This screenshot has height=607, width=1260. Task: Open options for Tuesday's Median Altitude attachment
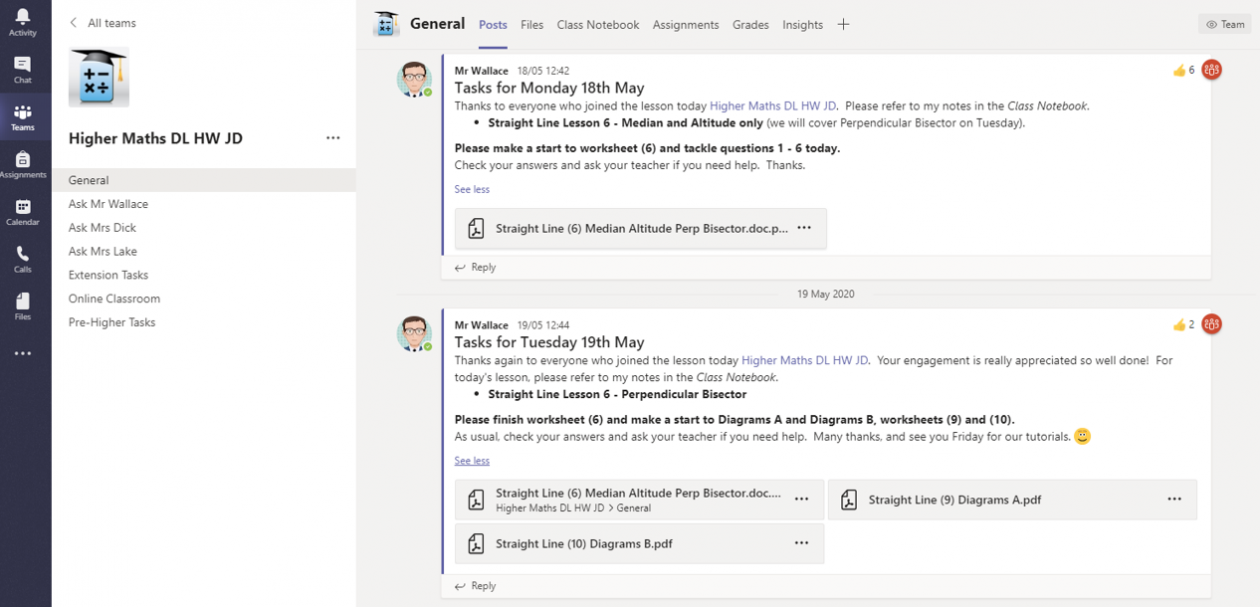point(801,499)
